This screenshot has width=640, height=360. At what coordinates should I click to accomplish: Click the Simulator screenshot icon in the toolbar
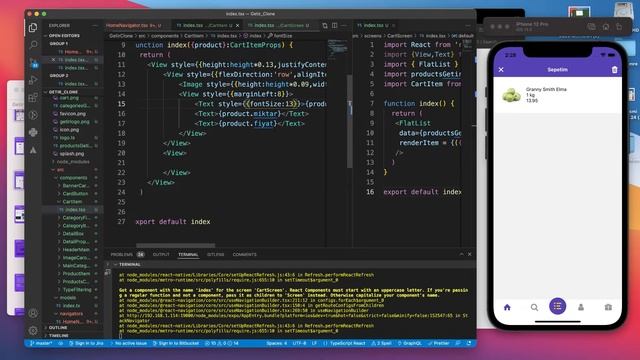click(591, 27)
